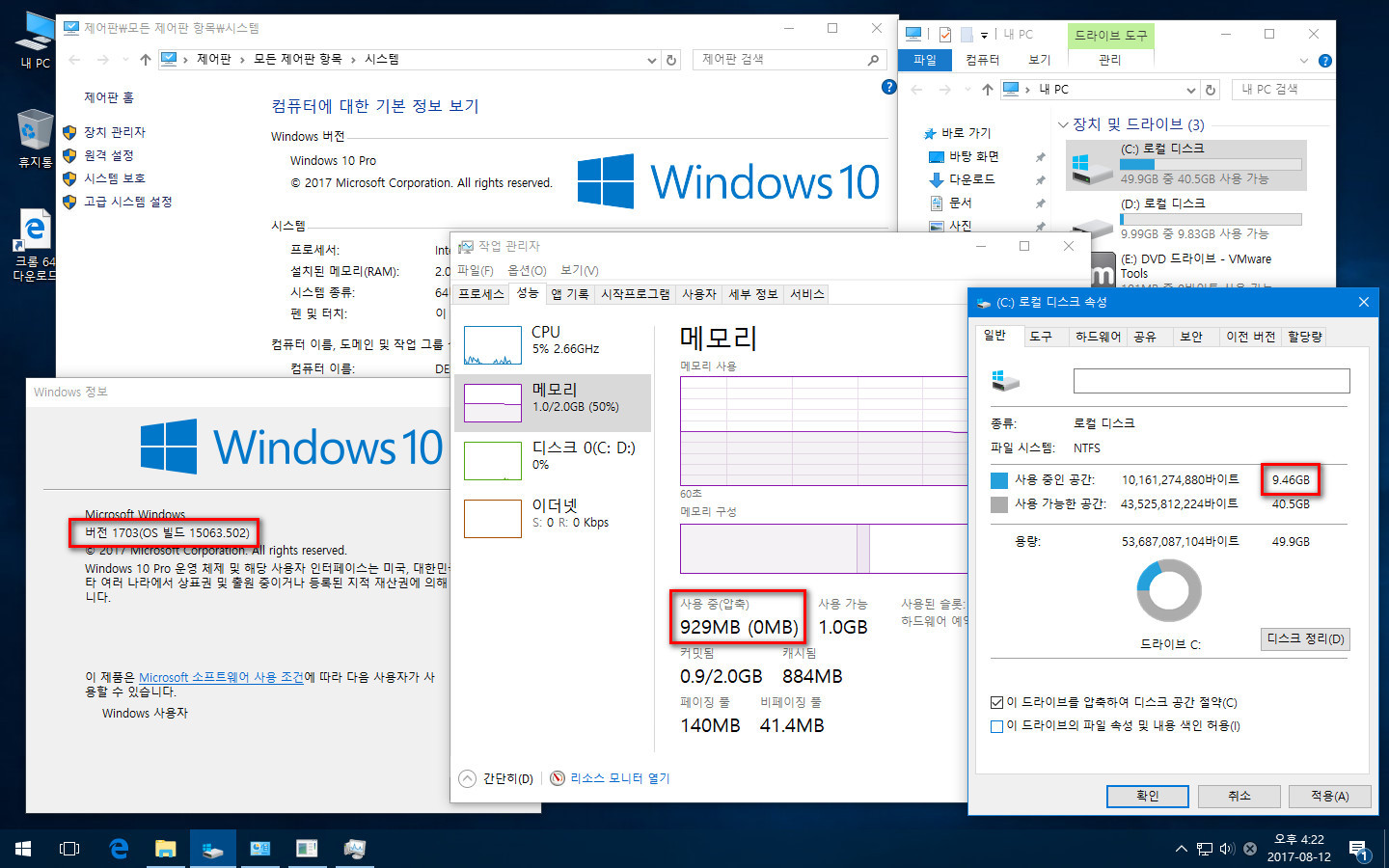Go up one level in Control Panel
1389x868 pixels.
(x=146, y=60)
